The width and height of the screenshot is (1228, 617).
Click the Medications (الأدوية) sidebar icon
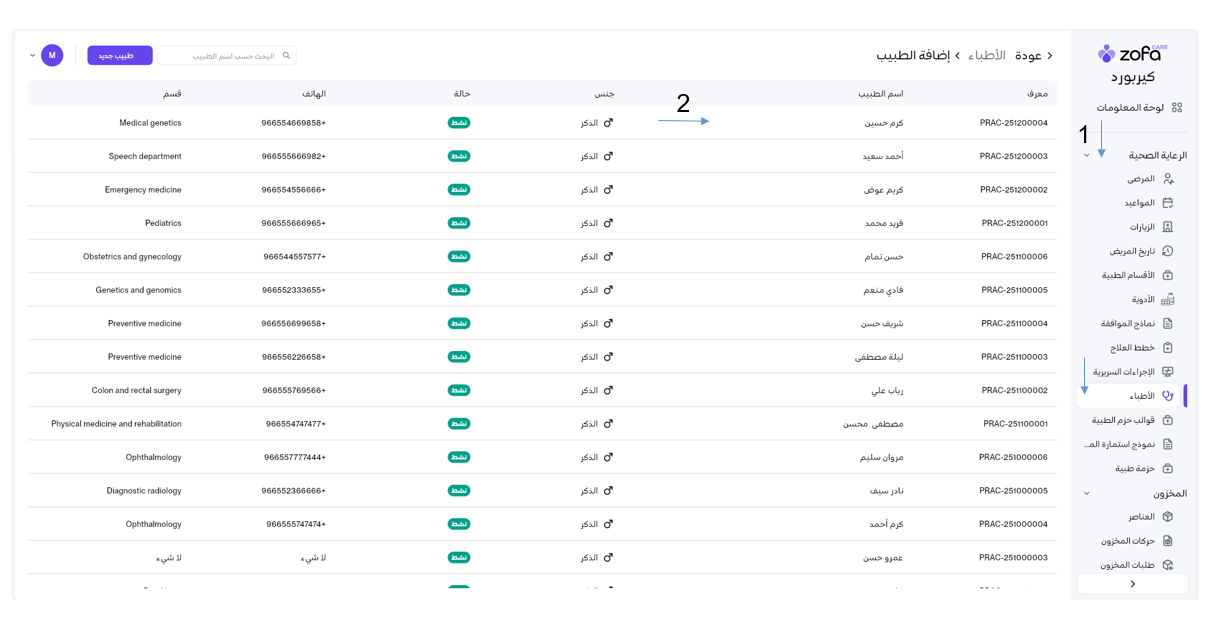pyautogui.click(x=1167, y=299)
